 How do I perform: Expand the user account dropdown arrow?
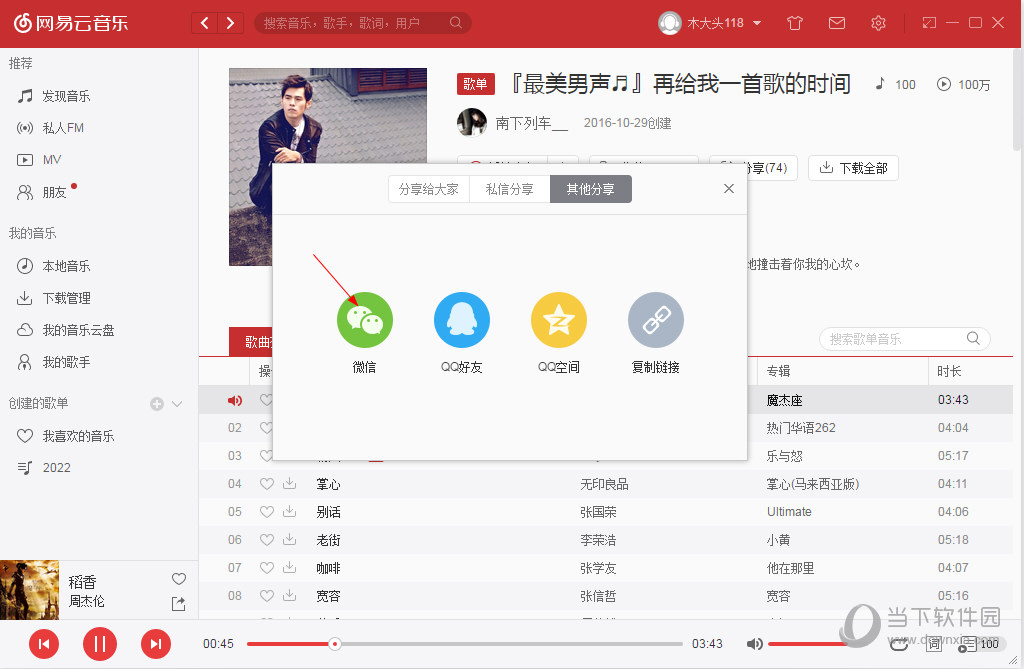click(x=757, y=23)
